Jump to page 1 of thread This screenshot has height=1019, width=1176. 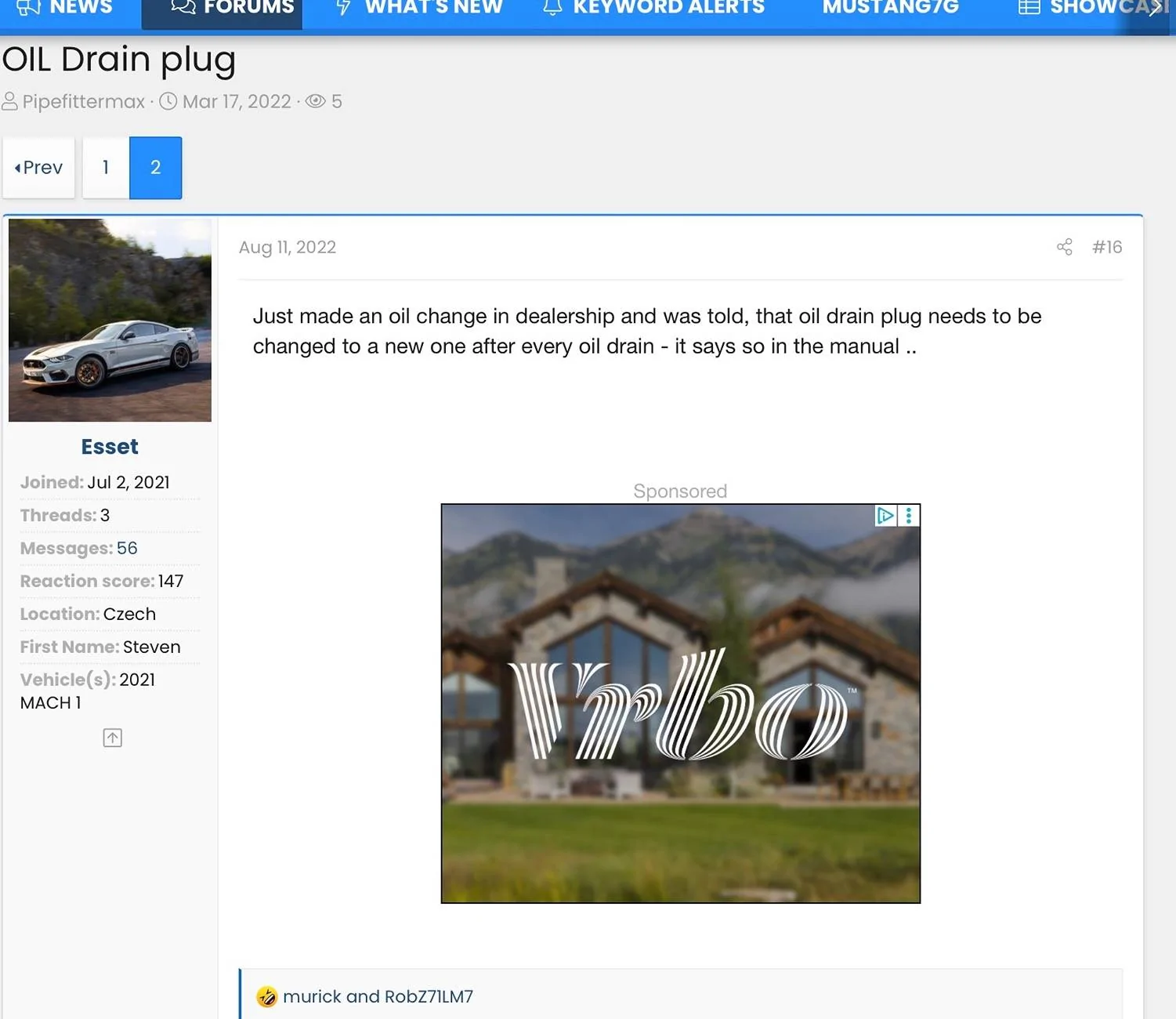click(106, 168)
